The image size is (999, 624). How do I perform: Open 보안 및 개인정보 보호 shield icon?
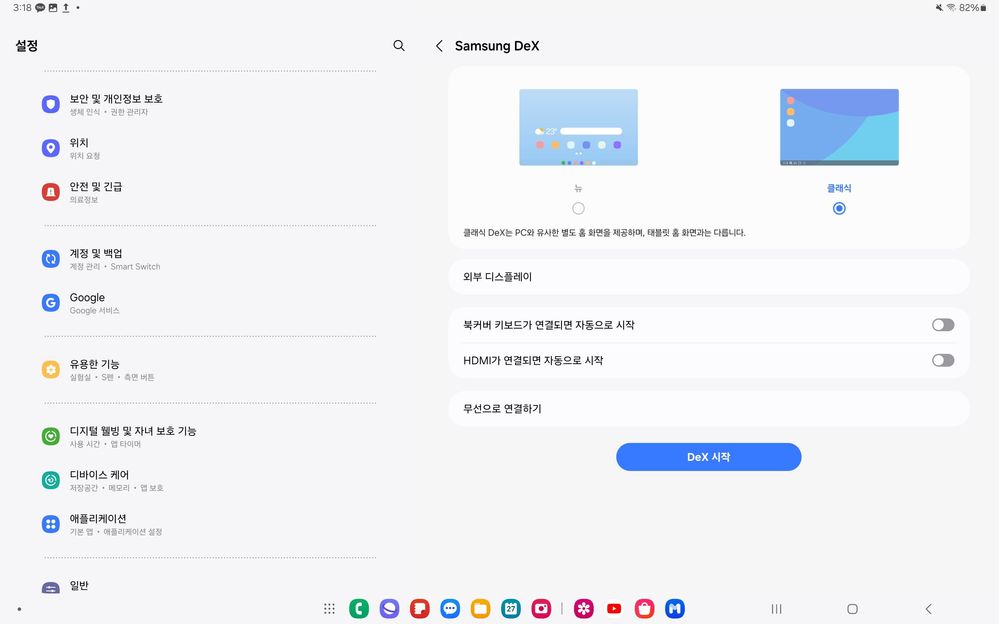tap(51, 104)
